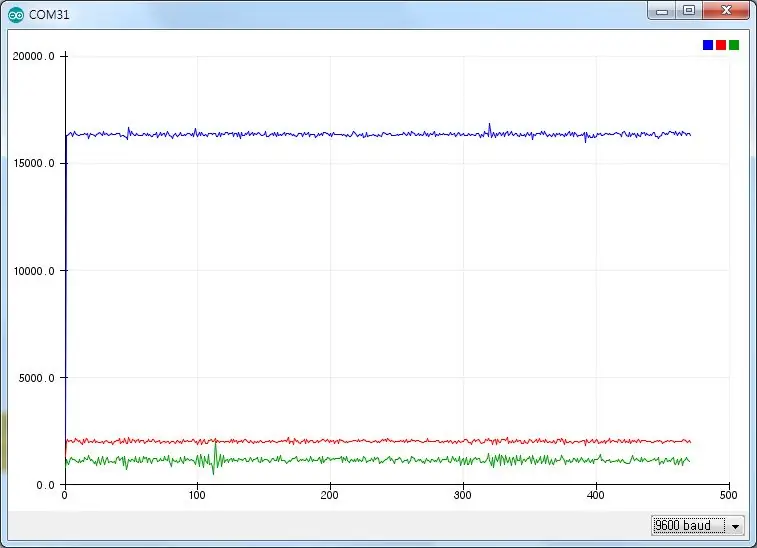Click the dropdown arrow beside 9600 baud
The width and height of the screenshot is (757, 548).
point(735,526)
